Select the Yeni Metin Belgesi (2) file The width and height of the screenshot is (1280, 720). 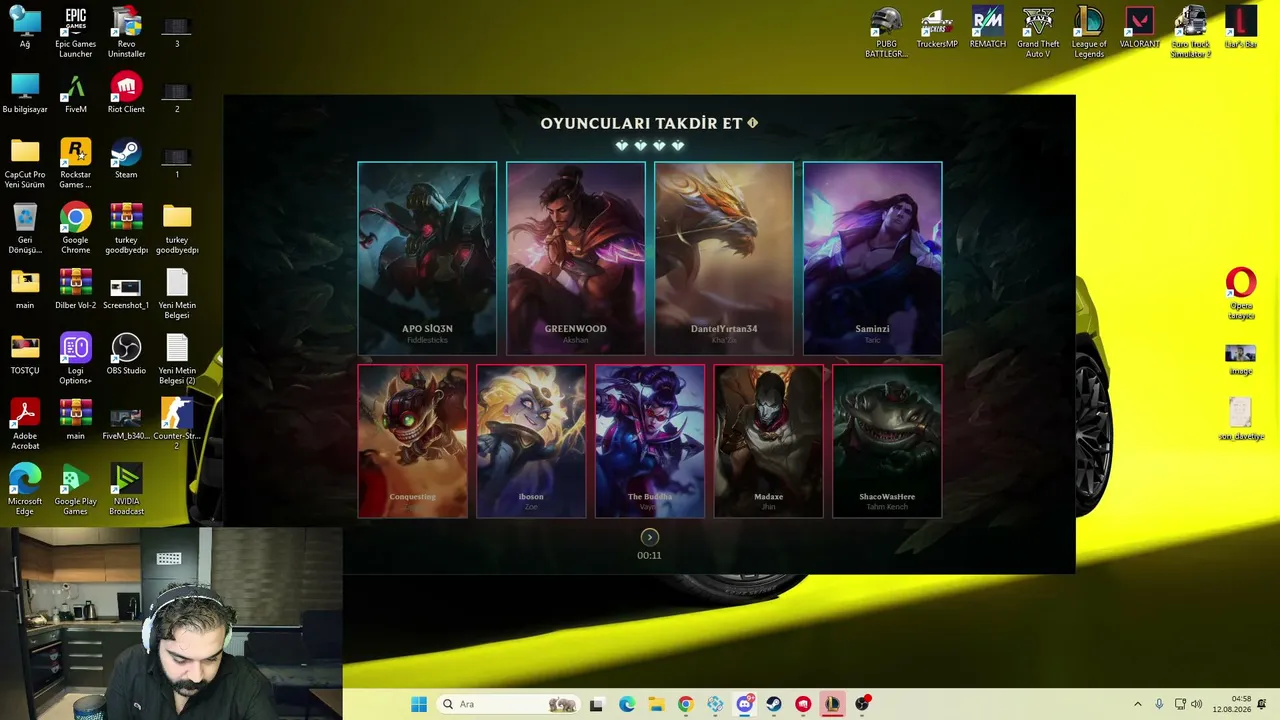(177, 359)
